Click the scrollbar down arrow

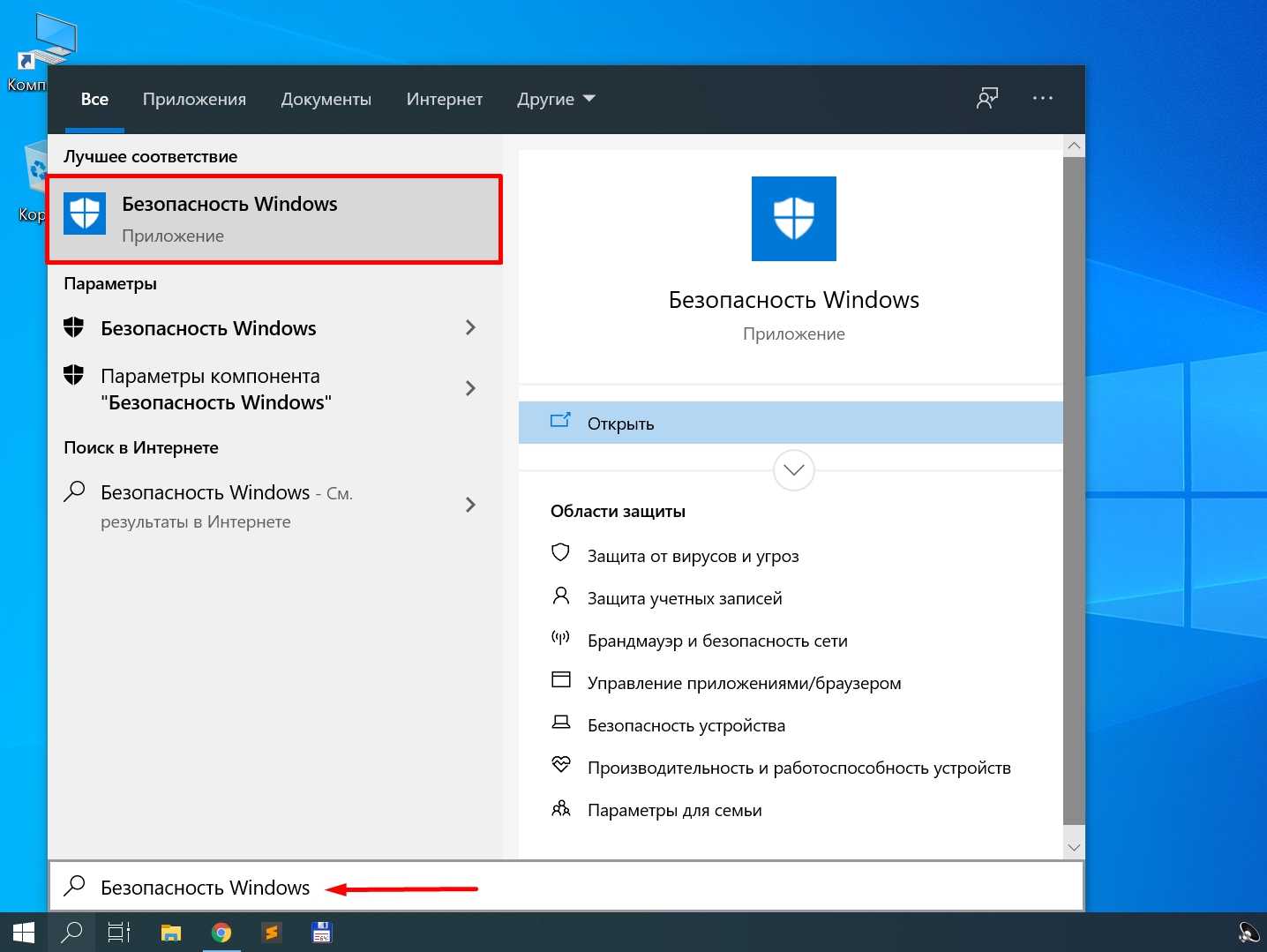1074,847
